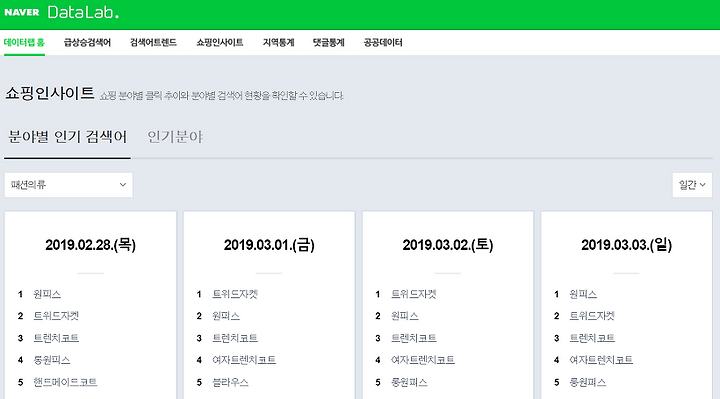Image resolution: width=720 pixels, height=399 pixels.
Task: Click 원피스 ranked 2 on 2019.03.02
Action: [405, 316]
